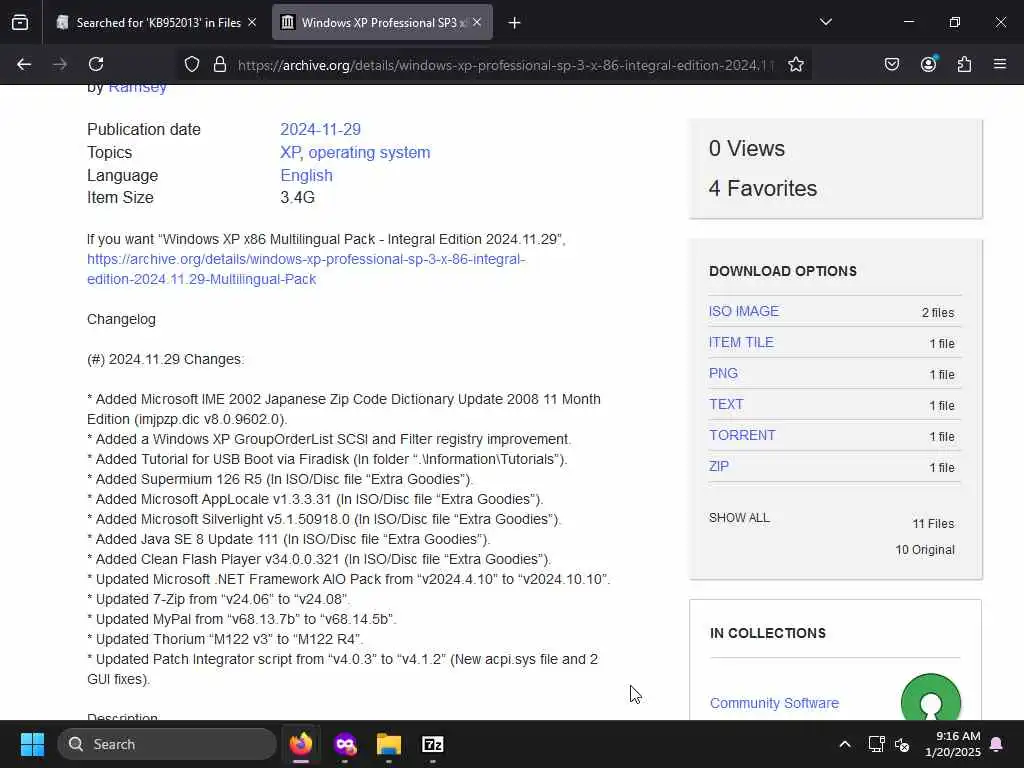Open network status tray icon
This screenshot has height=768, width=1024.
click(876, 744)
